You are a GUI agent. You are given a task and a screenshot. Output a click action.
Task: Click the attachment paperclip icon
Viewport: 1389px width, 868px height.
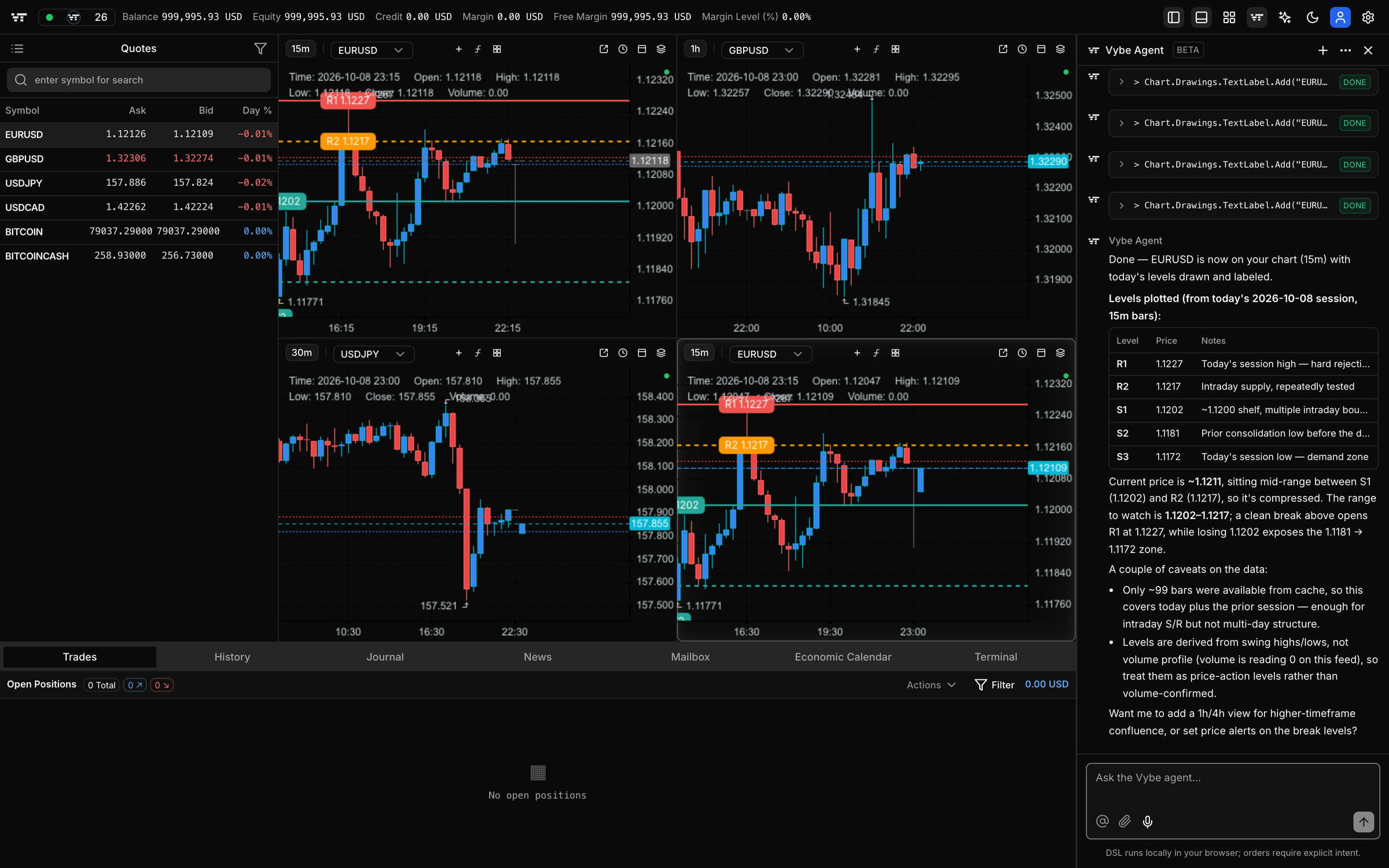point(1125,822)
